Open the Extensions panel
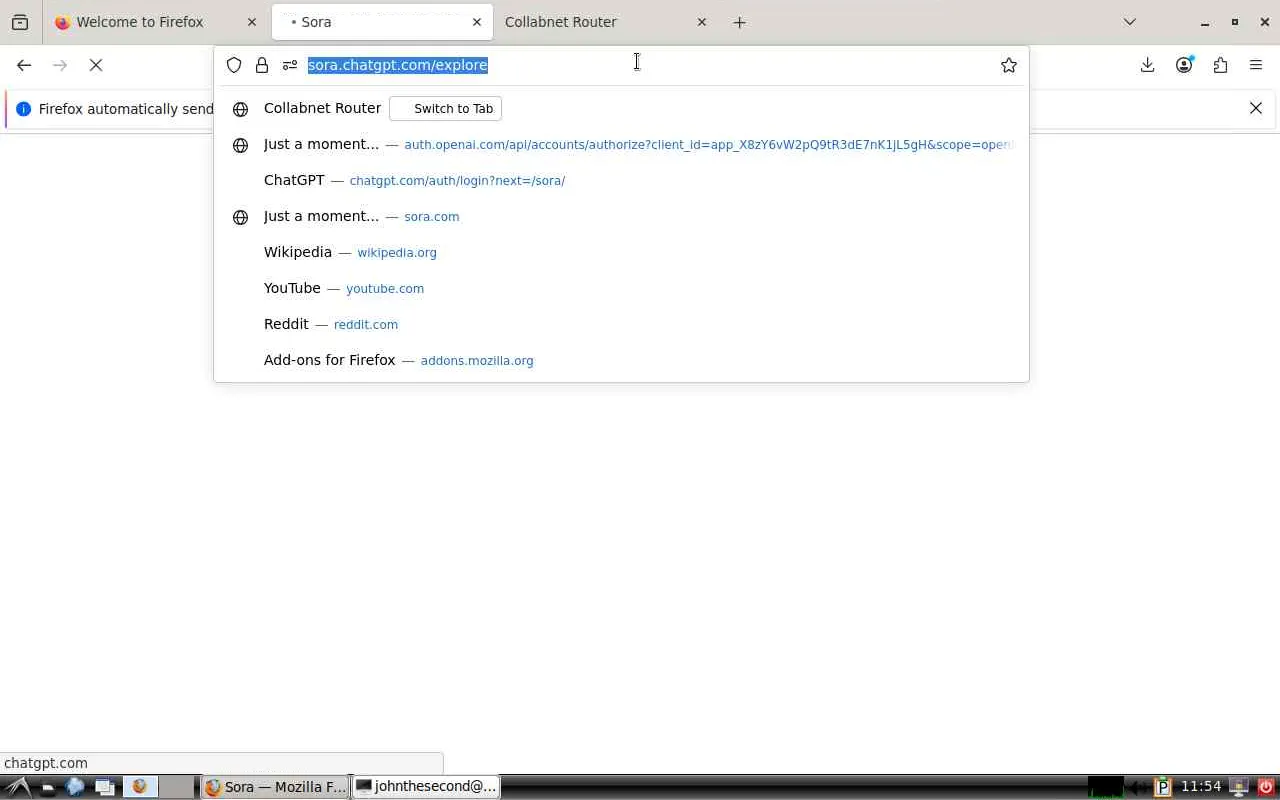1280x800 pixels. [x=1220, y=65]
